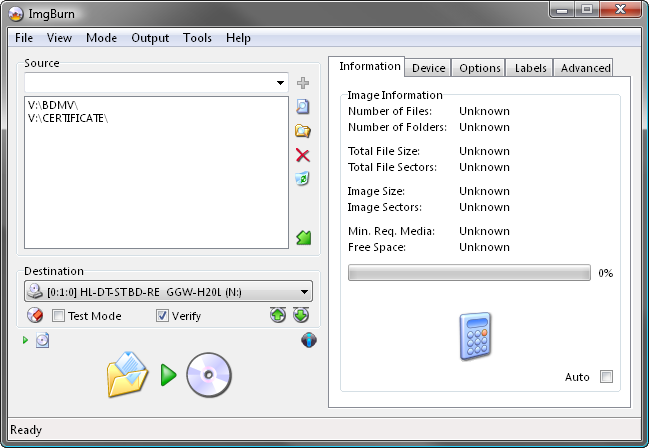Click the green show disc layout editor arrow

pos(303,237)
